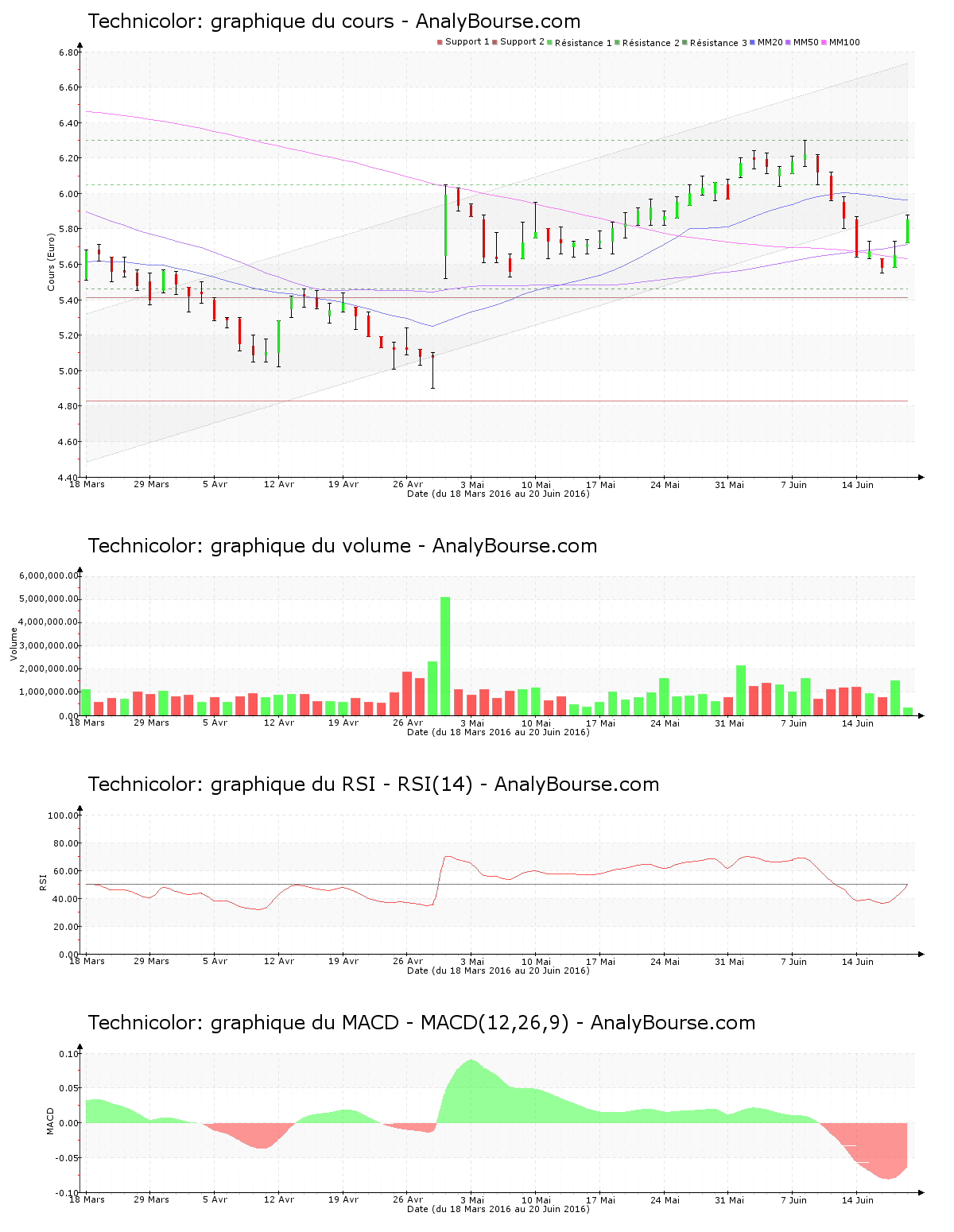Click '100.00' on the RSI axis
The height and width of the screenshot is (1232, 954).
pos(64,816)
